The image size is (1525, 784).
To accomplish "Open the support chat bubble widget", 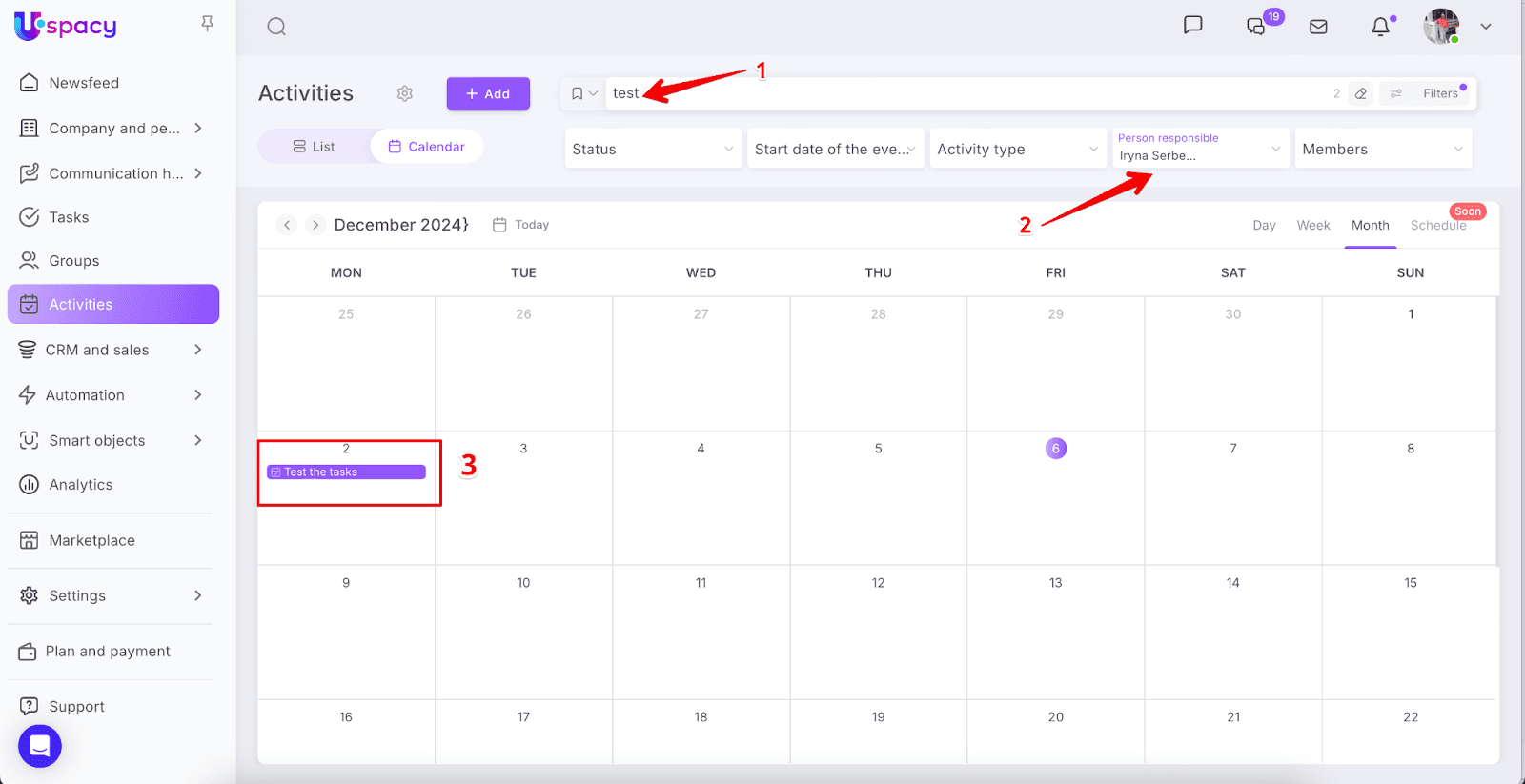I will [x=40, y=746].
